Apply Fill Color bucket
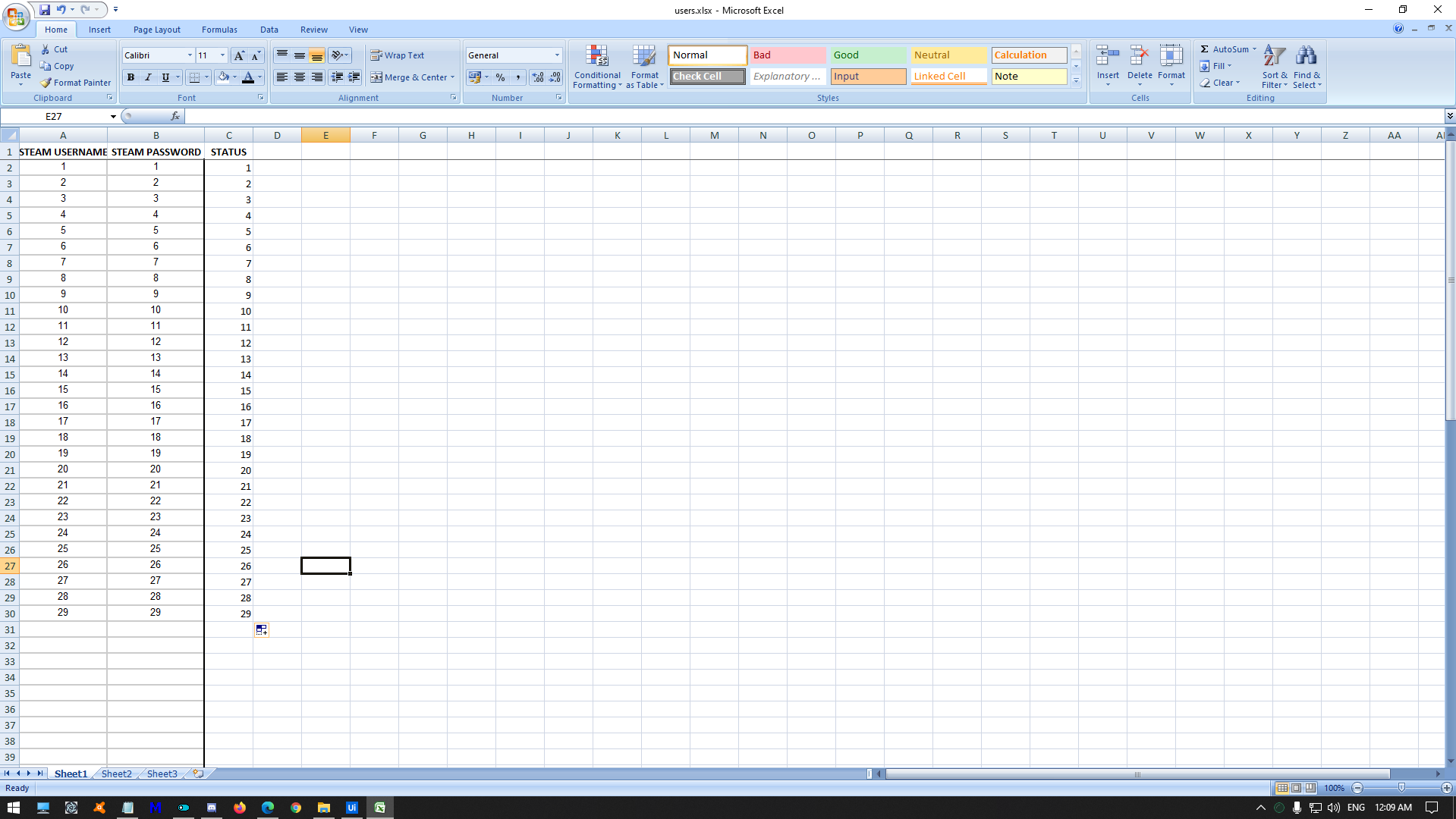1456x819 pixels. [223, 77]
